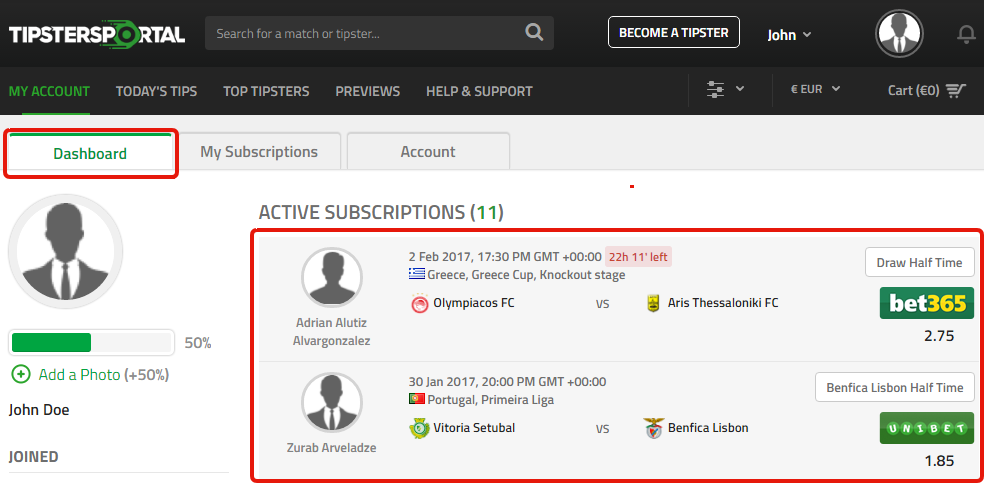Open Help & Support
This screenshot has width=984, height=483.
click(x=479, y=92)
